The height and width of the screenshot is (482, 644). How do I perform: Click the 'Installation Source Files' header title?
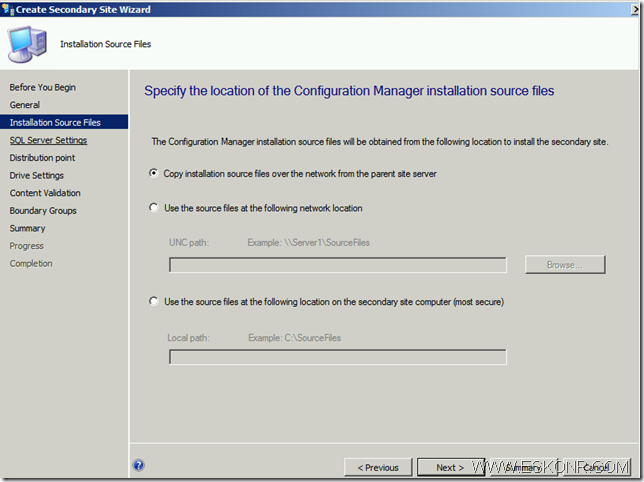[106, 44]
